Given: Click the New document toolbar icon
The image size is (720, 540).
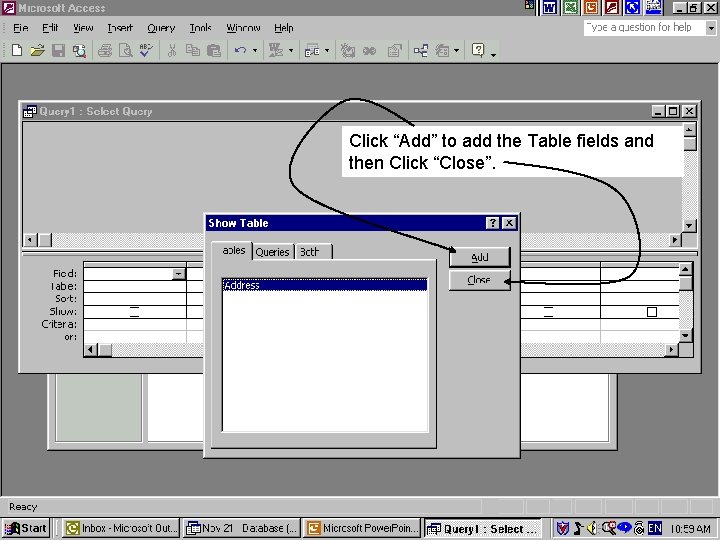Looking at the screenshot, I should [17, 50].
